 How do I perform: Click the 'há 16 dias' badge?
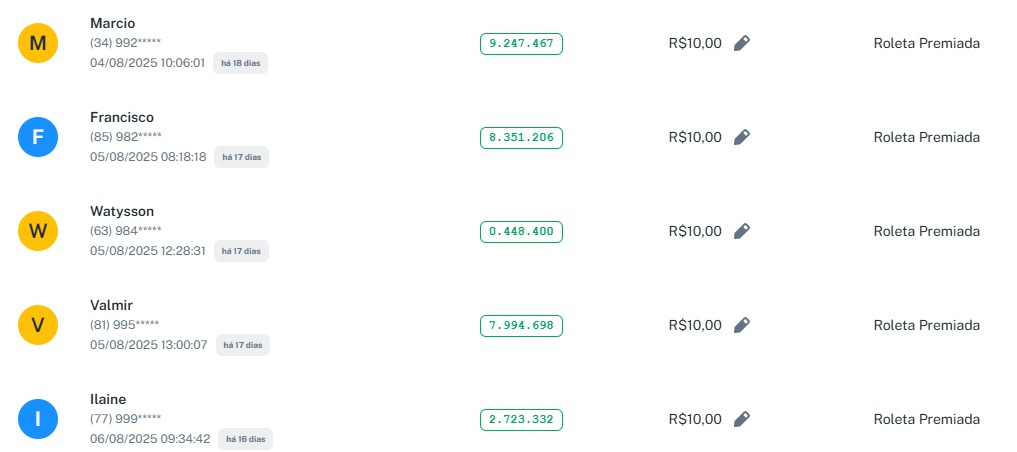pyautogui.click(x=245, y=439)
